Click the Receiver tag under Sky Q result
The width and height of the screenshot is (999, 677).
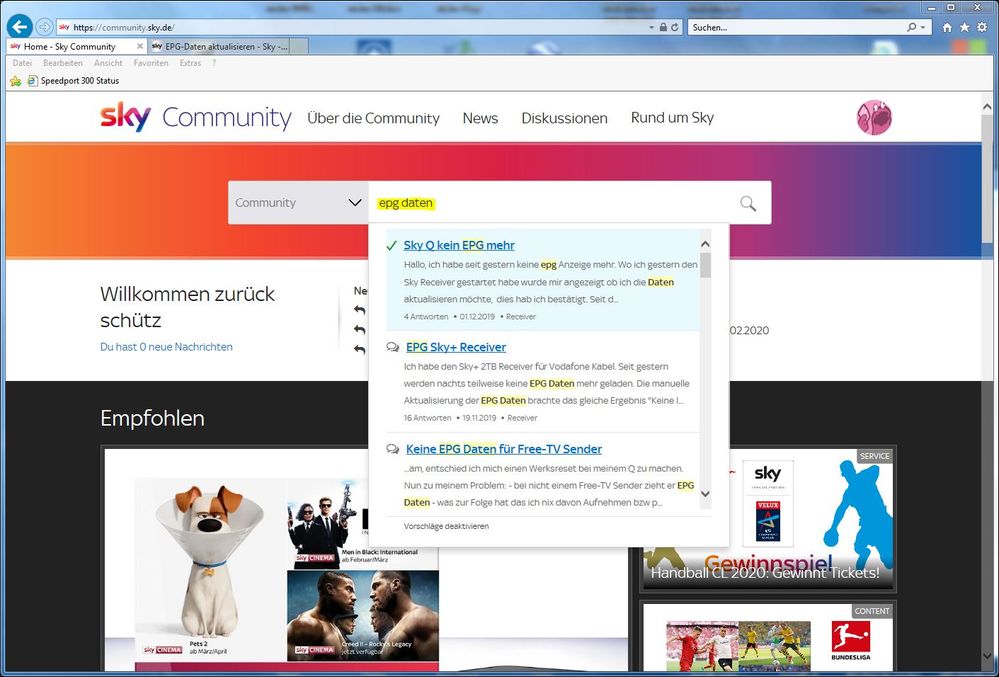(x=521, y=317)
